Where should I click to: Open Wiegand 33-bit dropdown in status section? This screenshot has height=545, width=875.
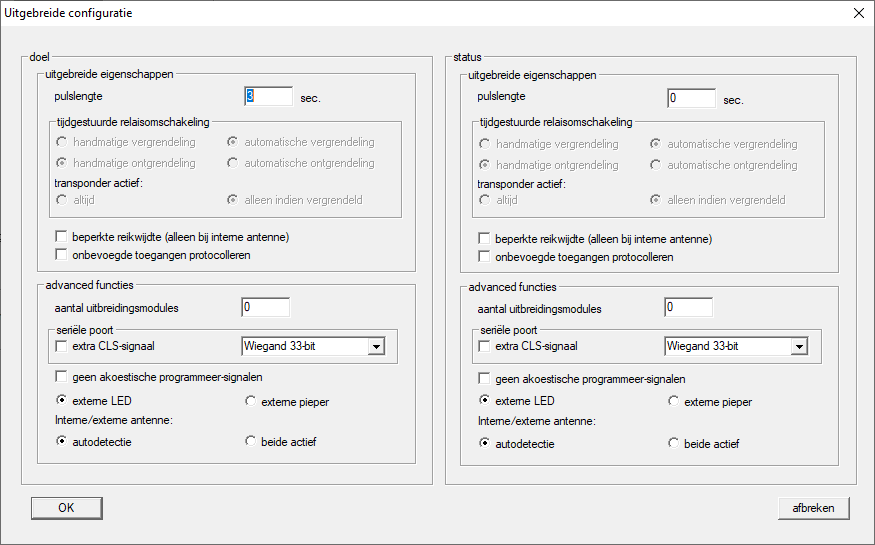(x=798, y=347)
